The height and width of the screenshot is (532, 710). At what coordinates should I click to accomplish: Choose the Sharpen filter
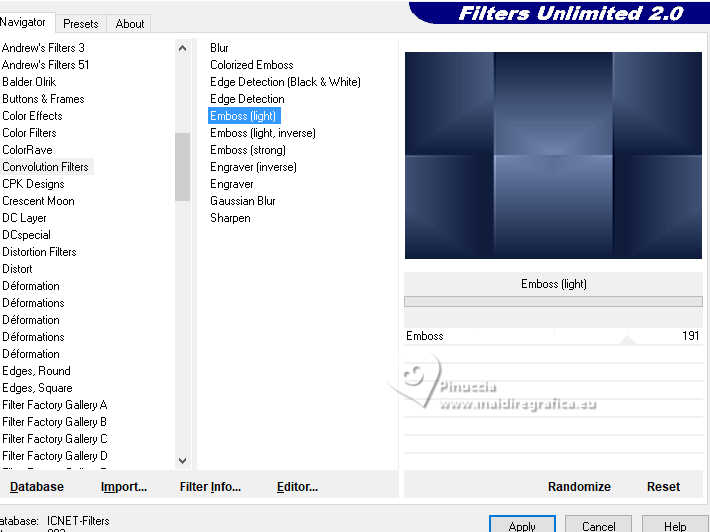pyautogui.click(x=230, y=218)
